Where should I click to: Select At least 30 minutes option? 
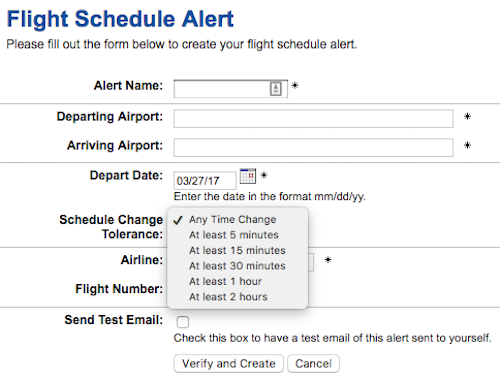pos(237,266)
